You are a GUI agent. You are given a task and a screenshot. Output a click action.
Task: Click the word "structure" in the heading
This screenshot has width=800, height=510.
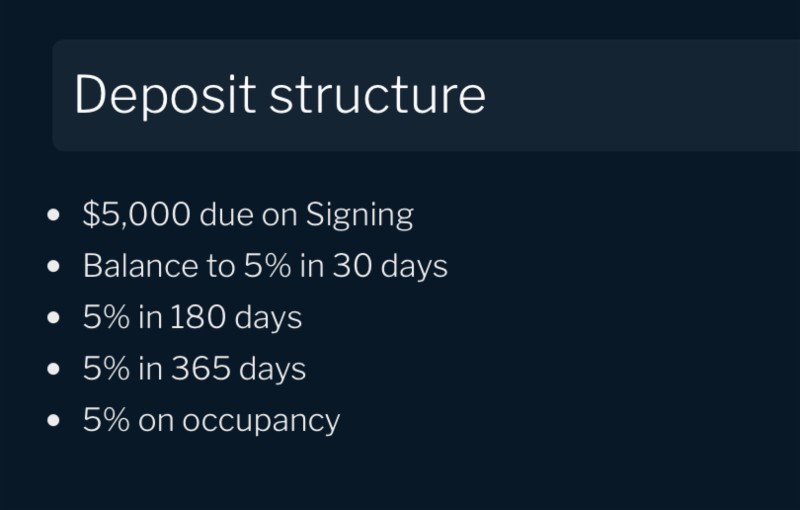(x=378, y=97)
